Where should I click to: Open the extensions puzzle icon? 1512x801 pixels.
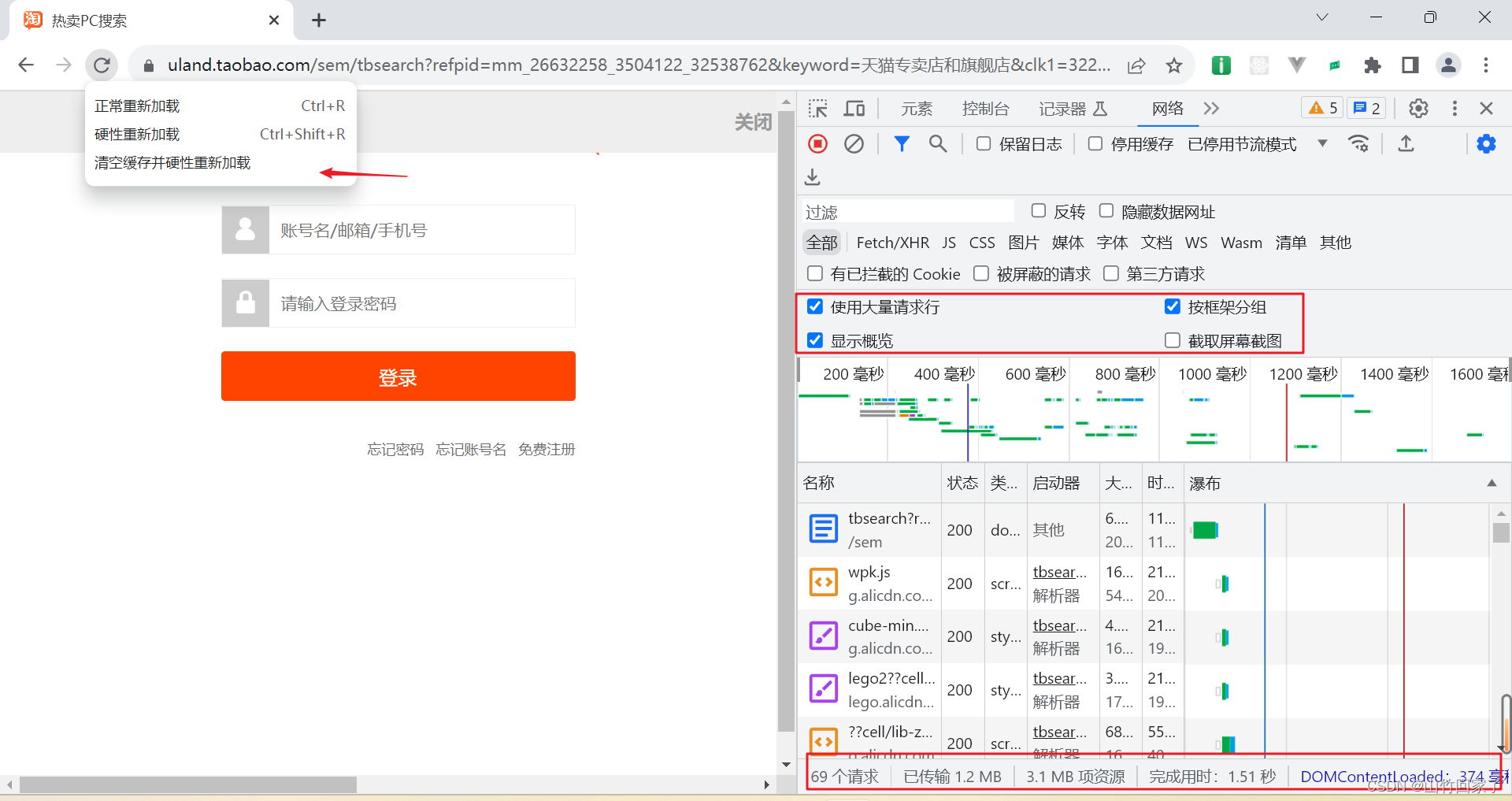point(1373,65)
